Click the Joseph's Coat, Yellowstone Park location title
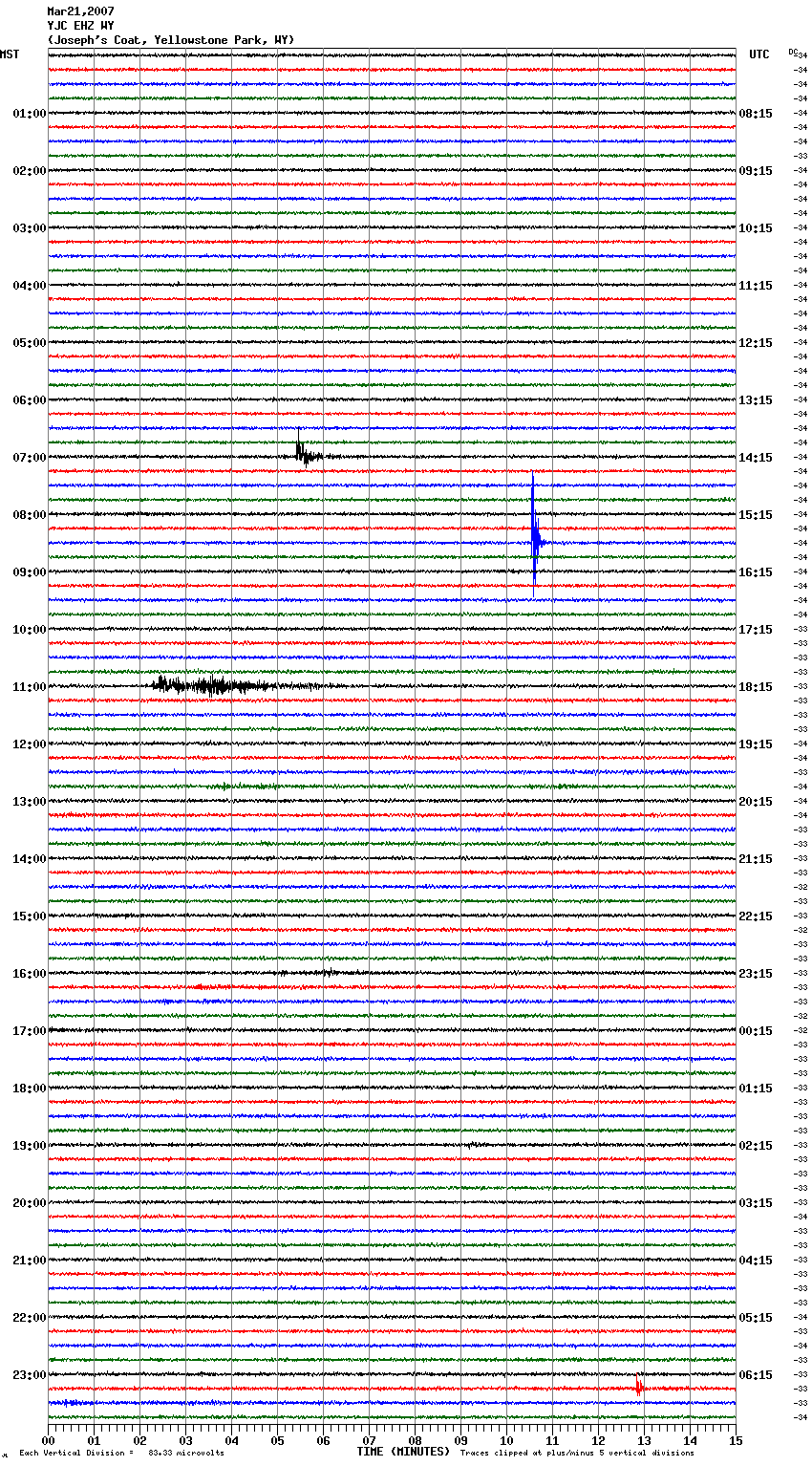The width and height of the screenshot is (812, 1466). pyautogui.click(x=171, y=40)
